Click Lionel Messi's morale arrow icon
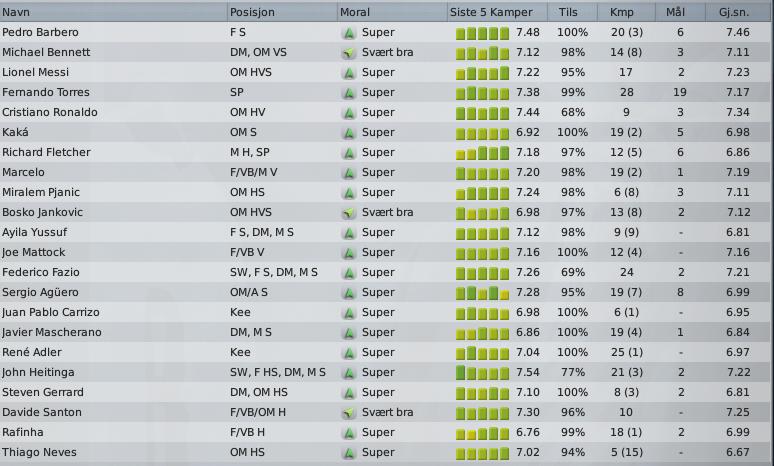The width and height of the screenshot is (774, 466). (349, 73)
